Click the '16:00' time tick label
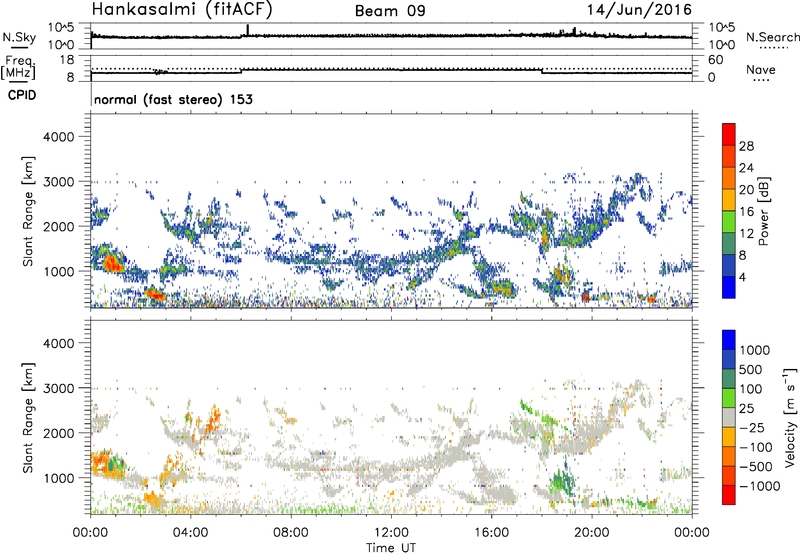This screenshot has height=554, width=800. pos(491,533)
